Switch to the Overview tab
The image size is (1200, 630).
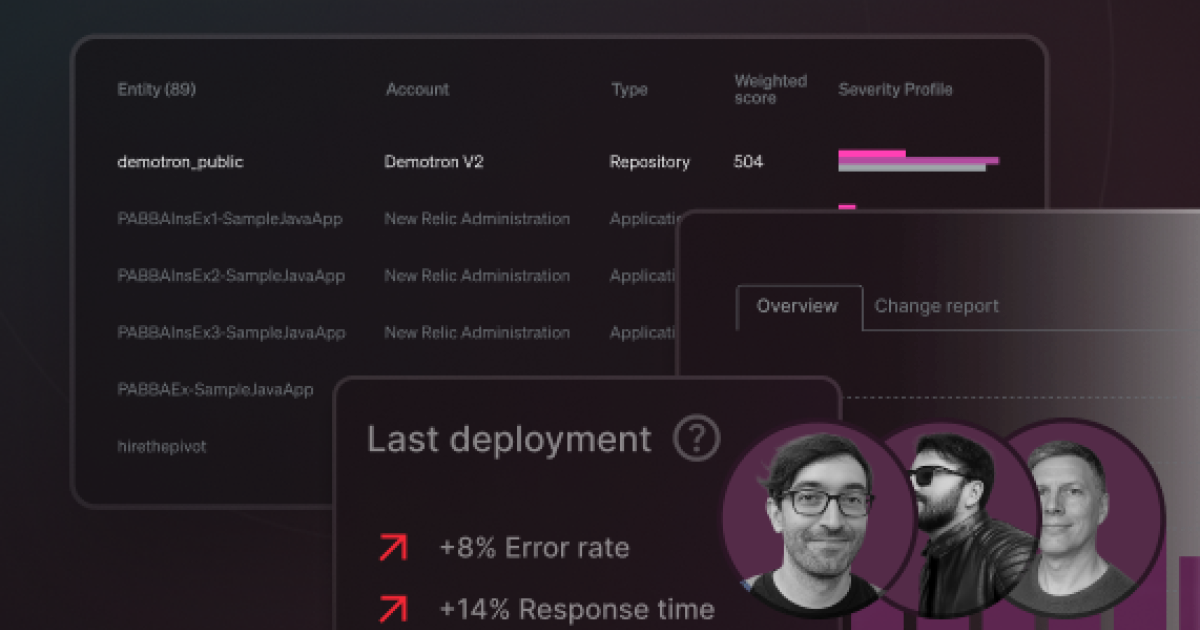point(797,307)
